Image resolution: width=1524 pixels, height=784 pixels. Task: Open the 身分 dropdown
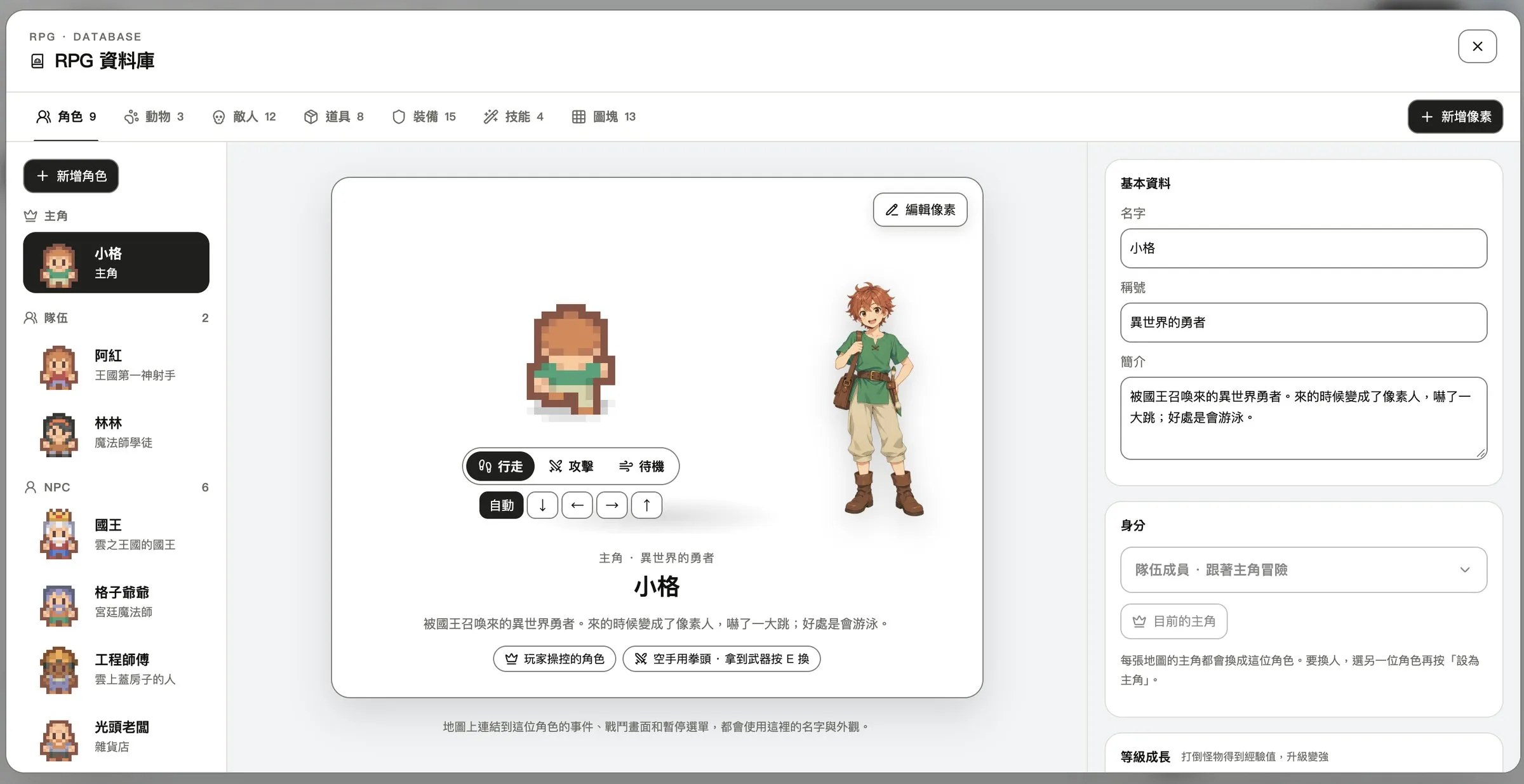[x=1304, y=570]
